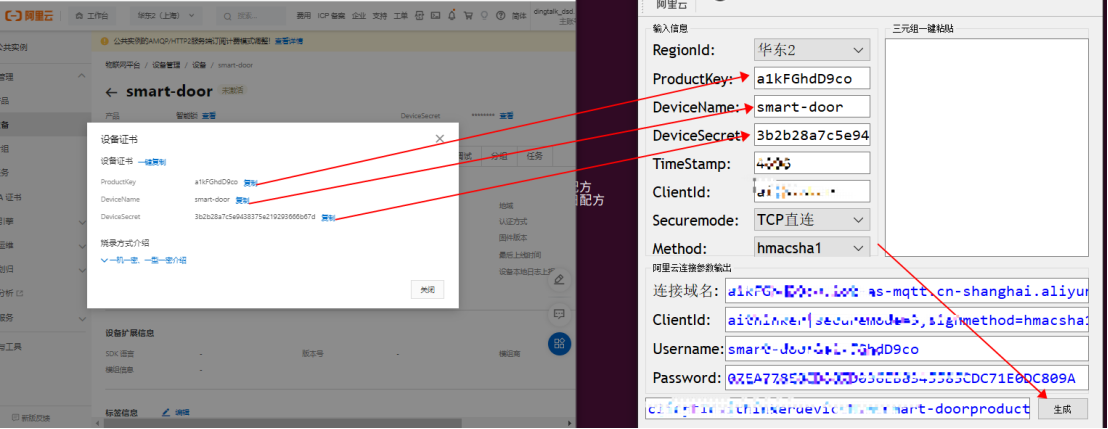Click the Username output field
The height and width of the screenshot is (429, 1108).
tap(907, 348)
